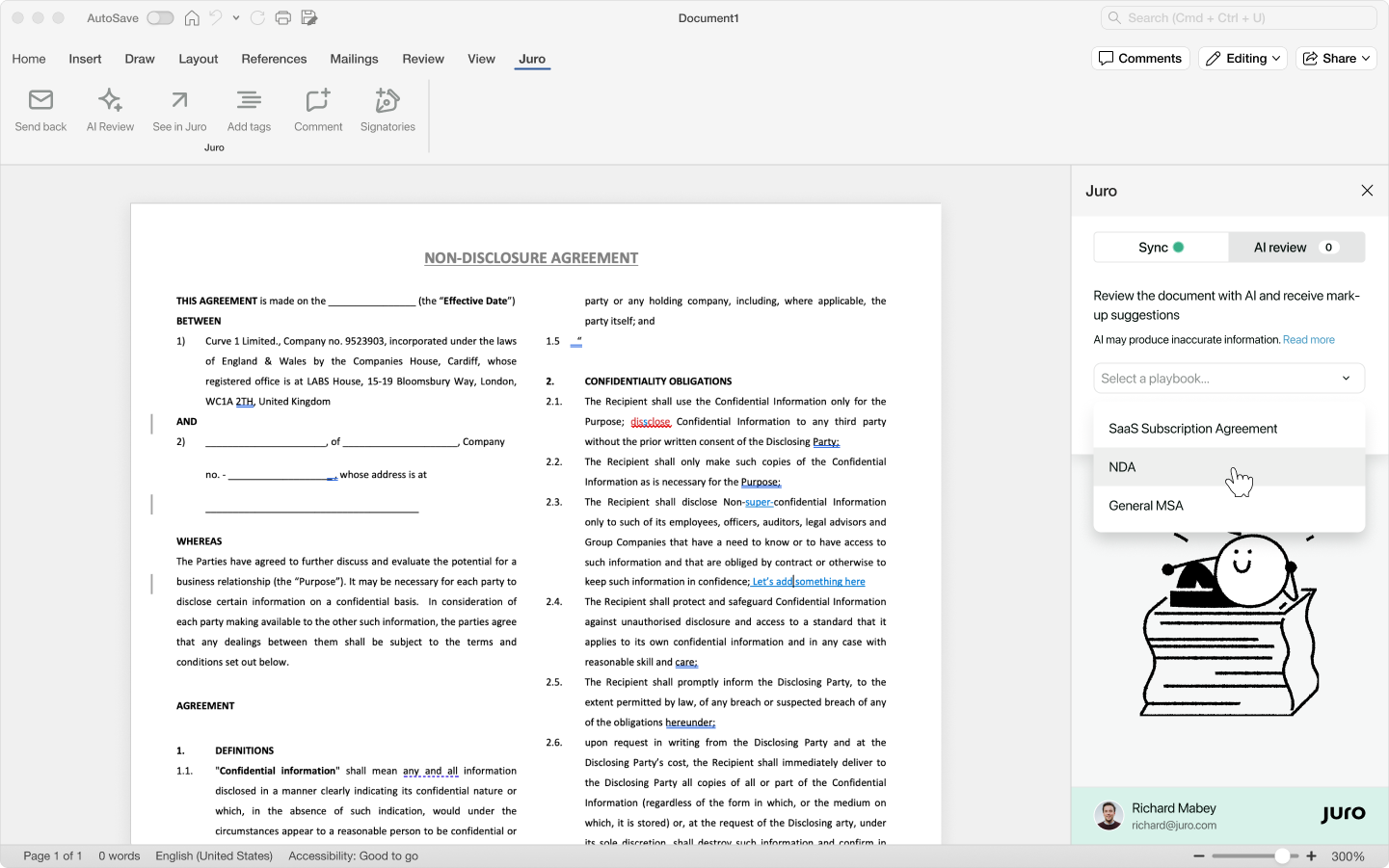Click the Home icon in title bar
Viewport: 1389px width, 868px height.
192,18
